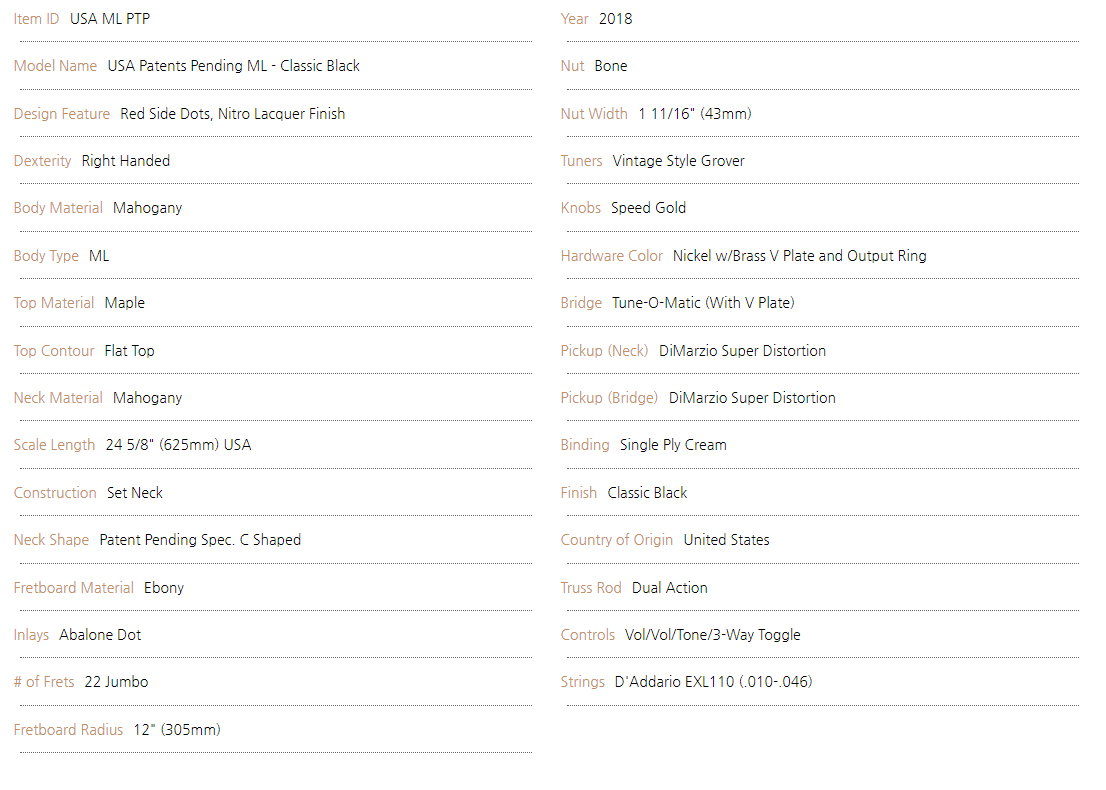Click the 'Abalone Dot' inlays value

[x=100, y=635]
